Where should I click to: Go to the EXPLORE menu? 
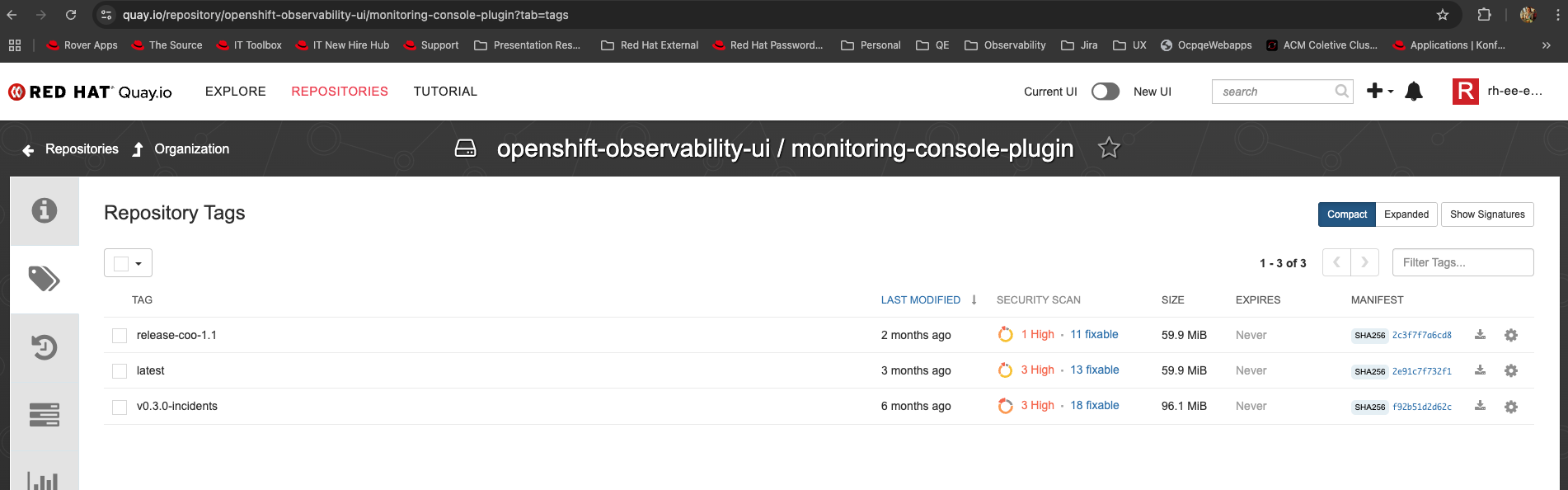point(235,92)
